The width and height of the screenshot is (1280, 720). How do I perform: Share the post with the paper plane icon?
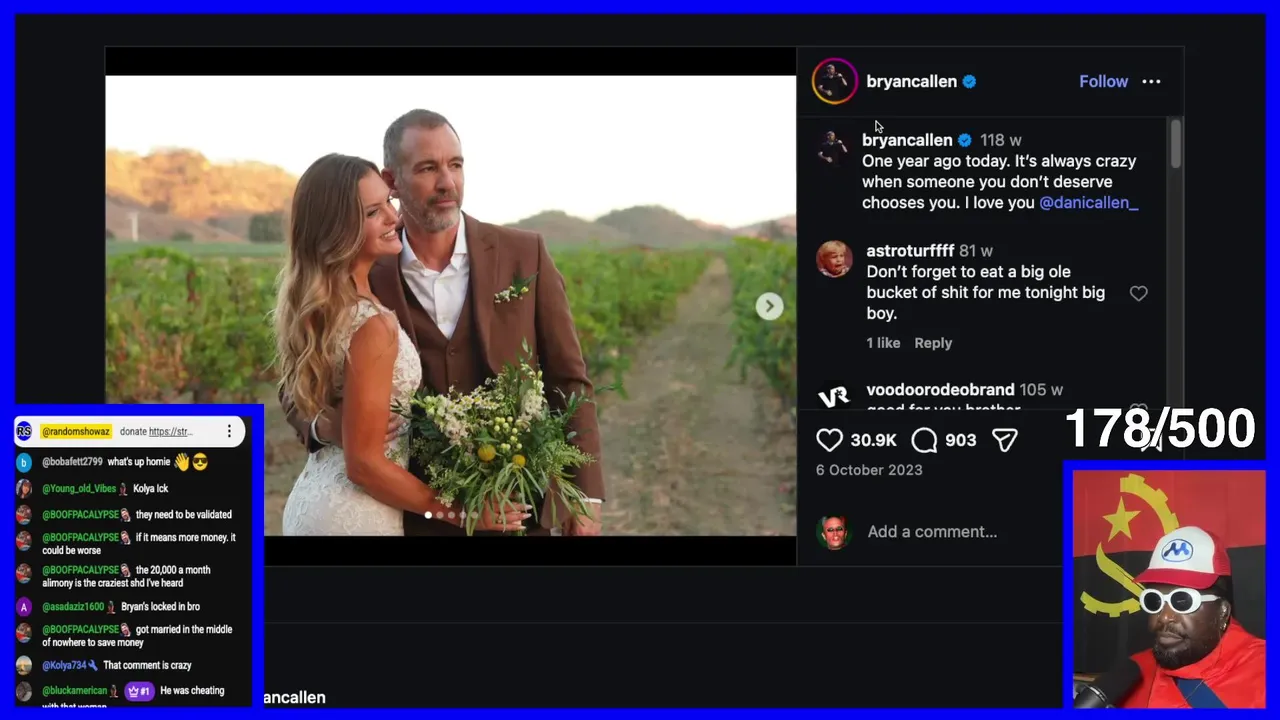pyautogui.click(x=1004, y=440)
